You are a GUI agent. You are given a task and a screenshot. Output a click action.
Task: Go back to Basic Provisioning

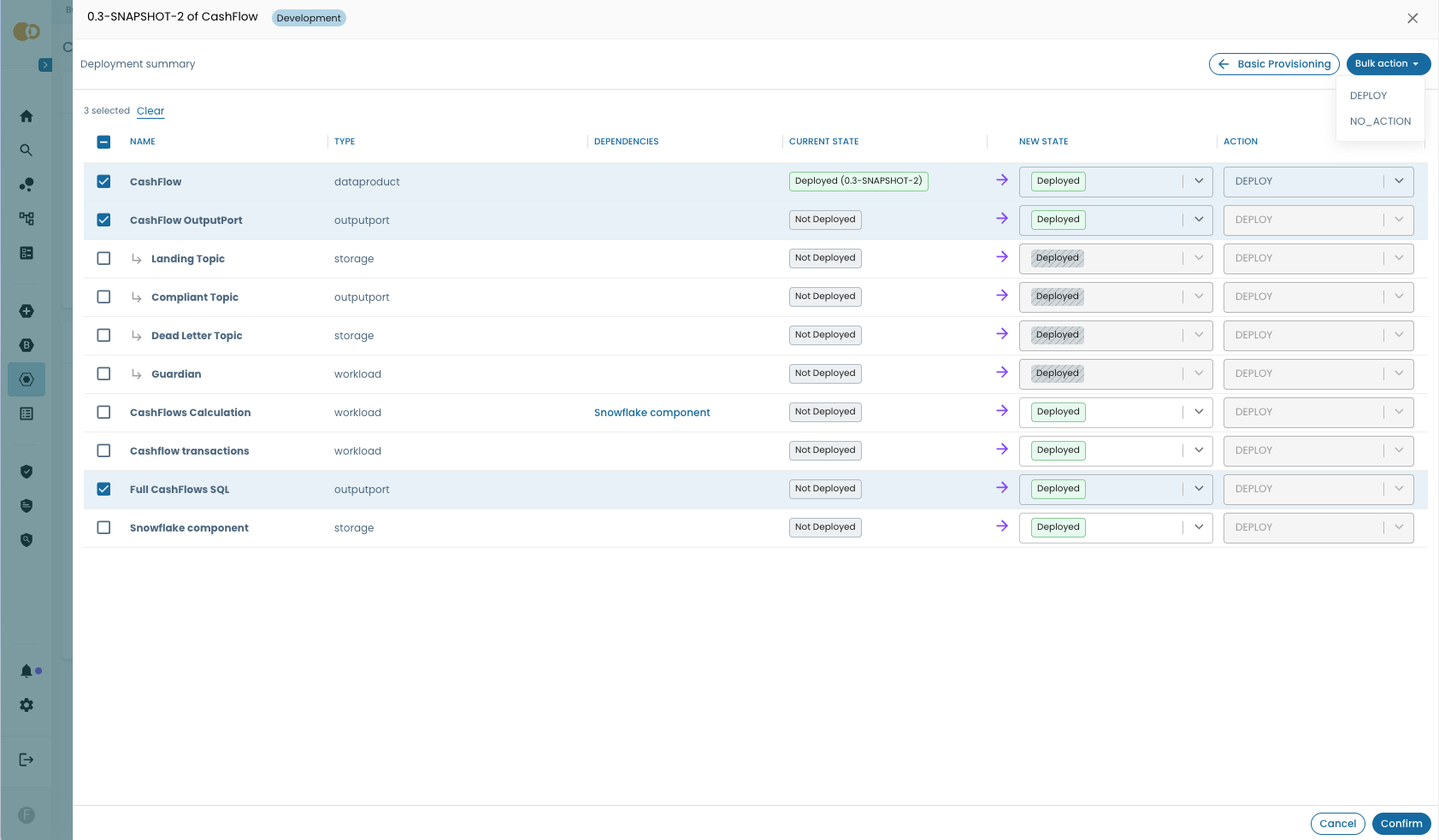point(1274,64)
